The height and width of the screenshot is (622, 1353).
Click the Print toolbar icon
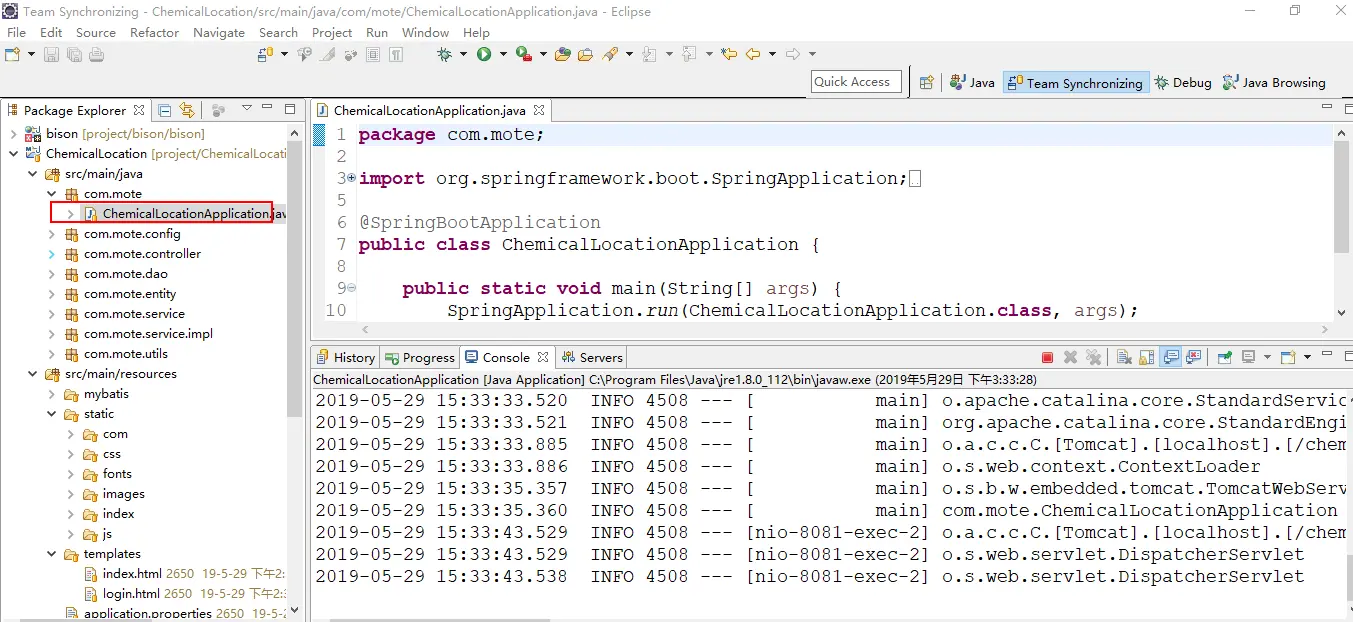tap(96, 54)
